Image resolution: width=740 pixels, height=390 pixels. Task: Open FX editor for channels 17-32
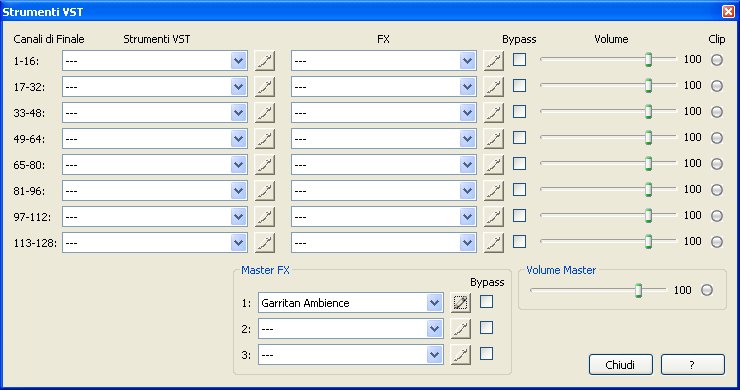point(494,87)
